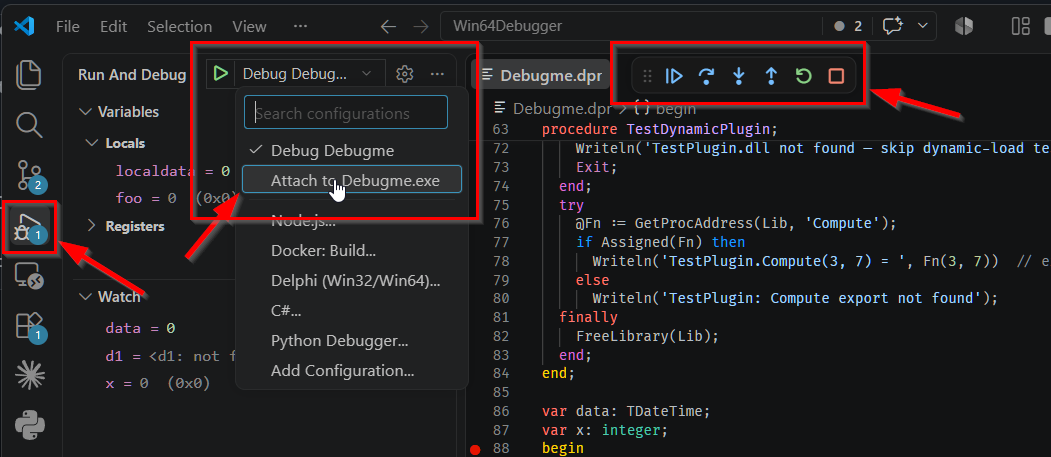Click on 'var data: TDateTime;' line
Viewport: 1051px width, 457px height.
[x=625, y=411]
